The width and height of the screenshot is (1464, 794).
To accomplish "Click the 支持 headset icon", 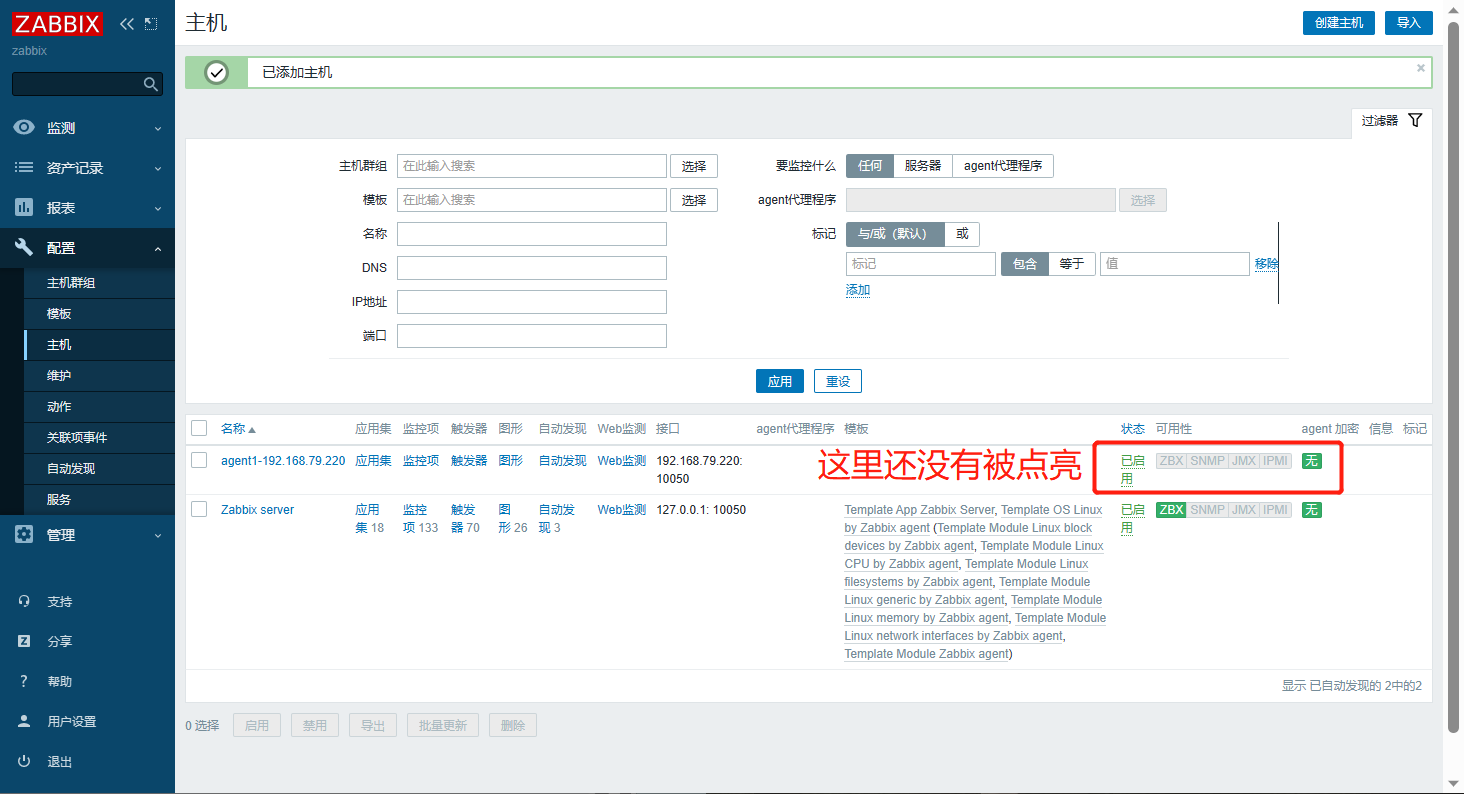I will [24, 601].
